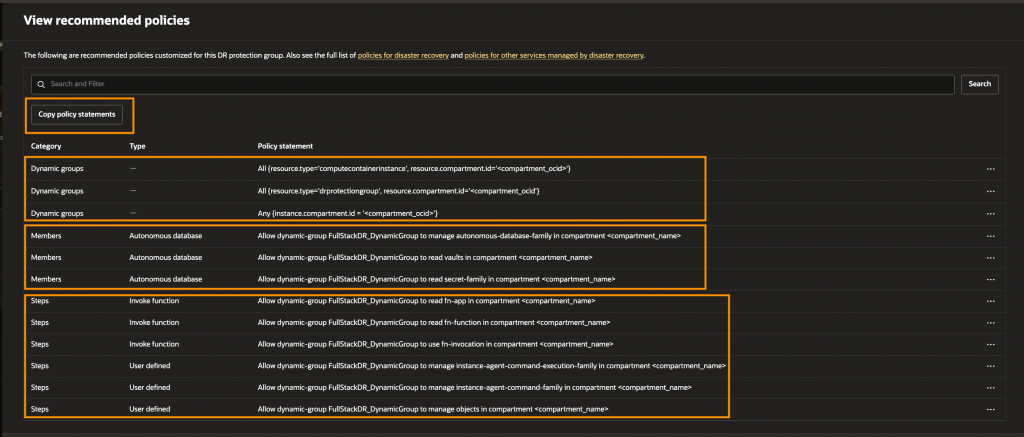This screenshot has width=1024, height=437.
Task: Open actions menu for read fn-app row
Action: coord(990,301)
